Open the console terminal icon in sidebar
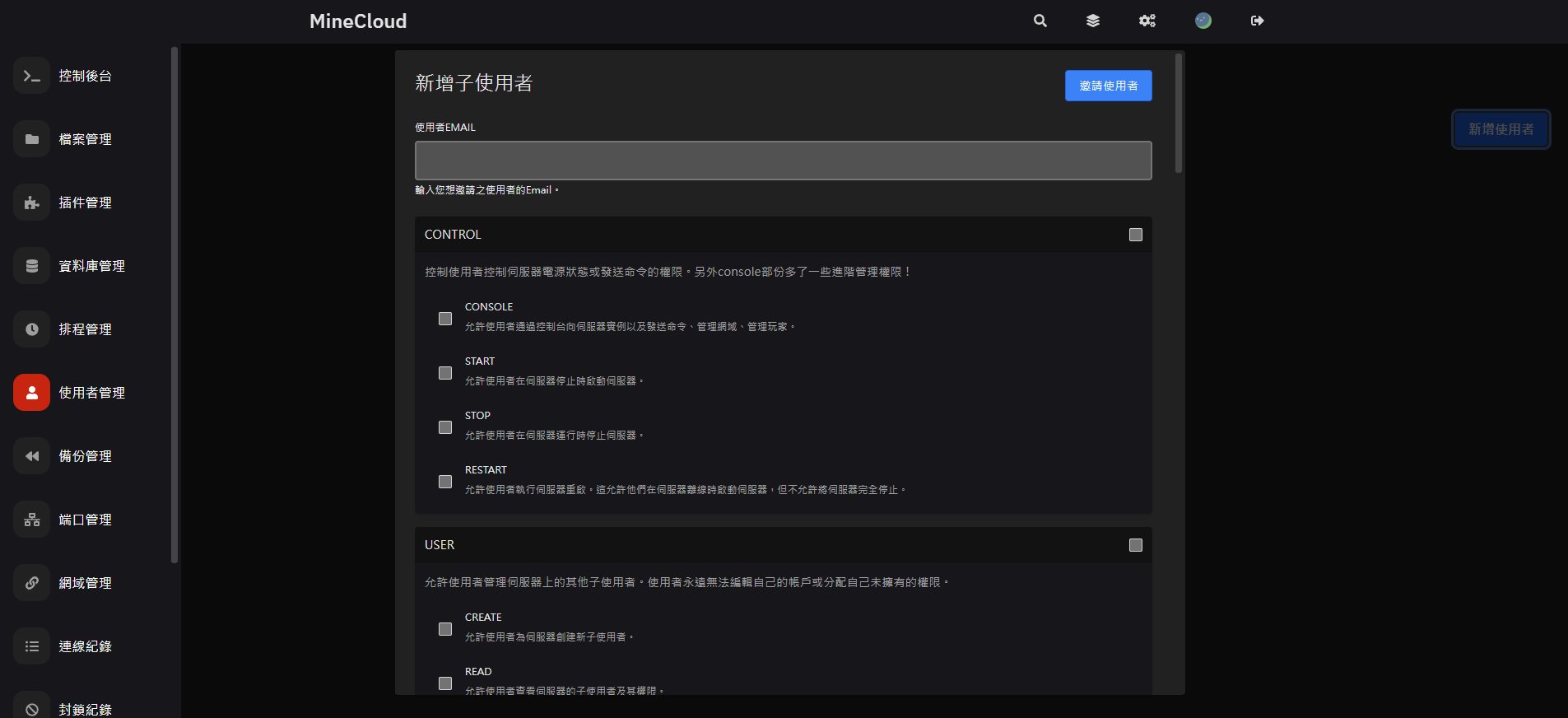 pos(32,76)
